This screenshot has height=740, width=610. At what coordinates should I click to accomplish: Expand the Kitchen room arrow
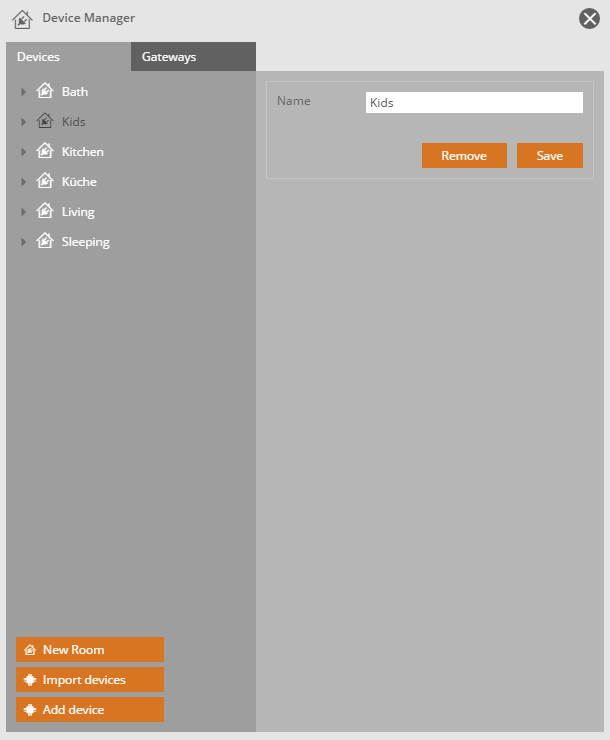(x=23, y=152)
